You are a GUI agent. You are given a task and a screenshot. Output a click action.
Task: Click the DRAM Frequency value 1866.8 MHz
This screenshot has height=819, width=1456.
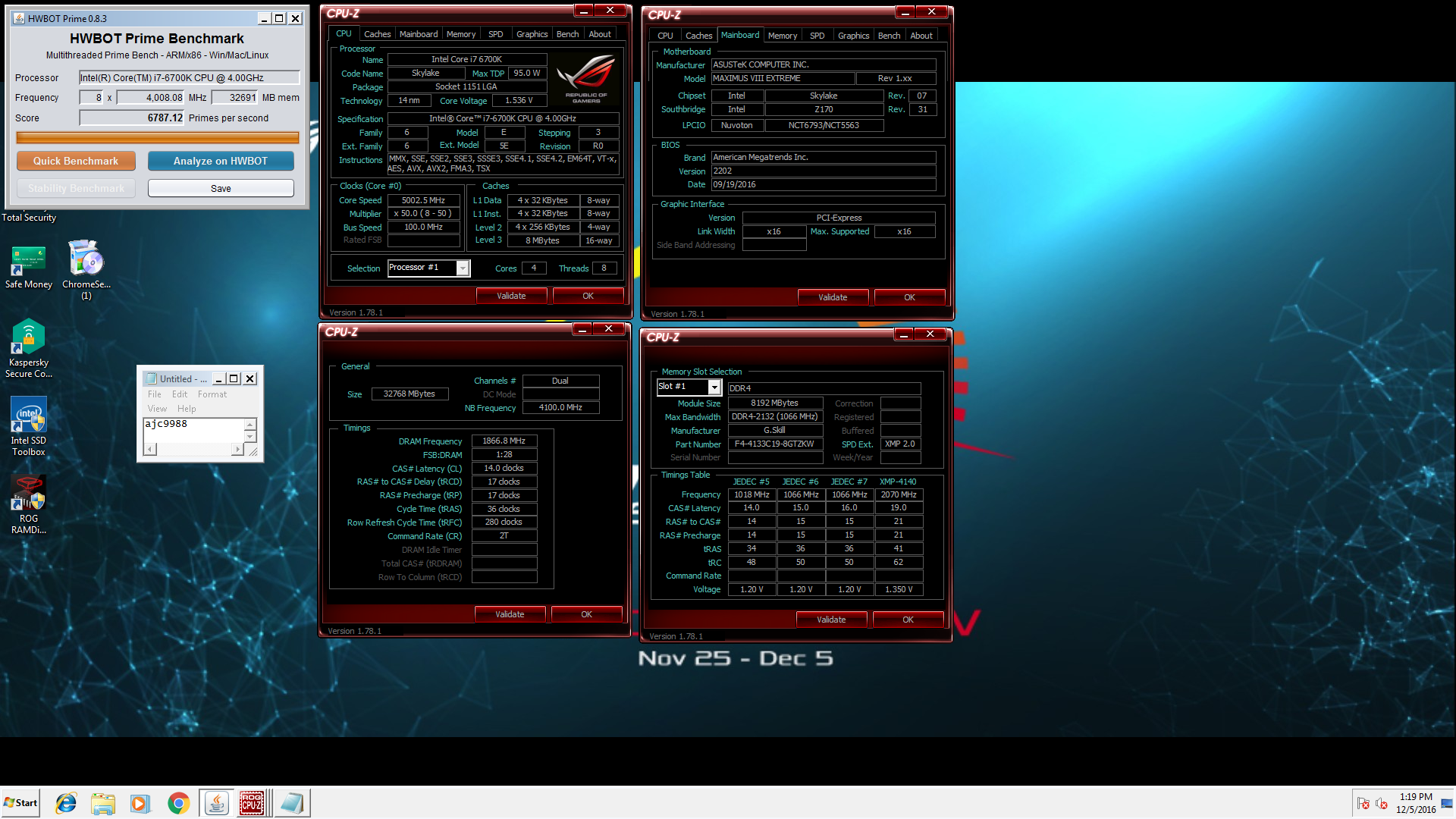504,441
